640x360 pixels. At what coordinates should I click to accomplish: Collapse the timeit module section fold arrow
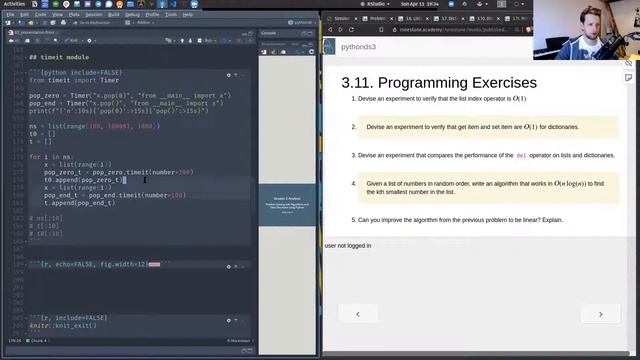26,58
